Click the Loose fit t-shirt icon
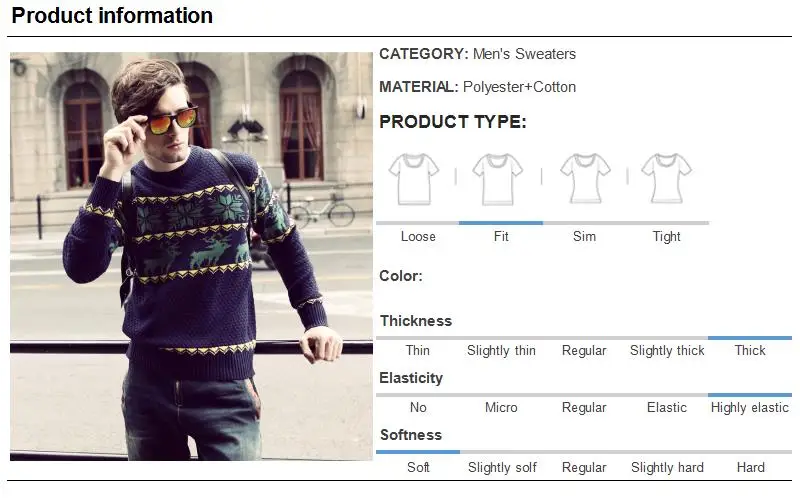The height and width of the screenshot is (503, 800). coord(414,179)
